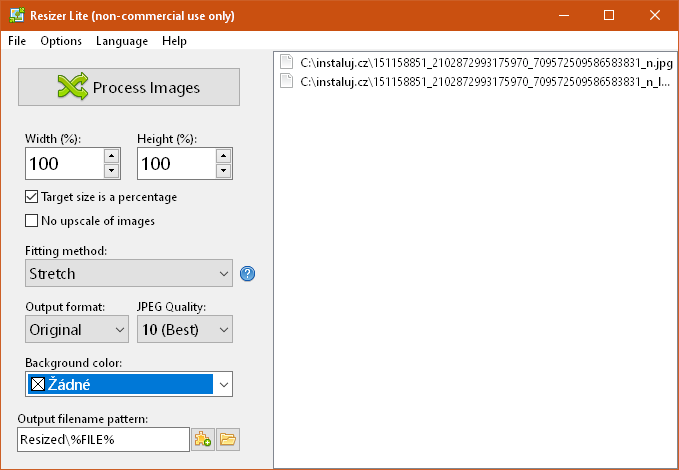Decrease Height using the down arrow

[222, 171]
